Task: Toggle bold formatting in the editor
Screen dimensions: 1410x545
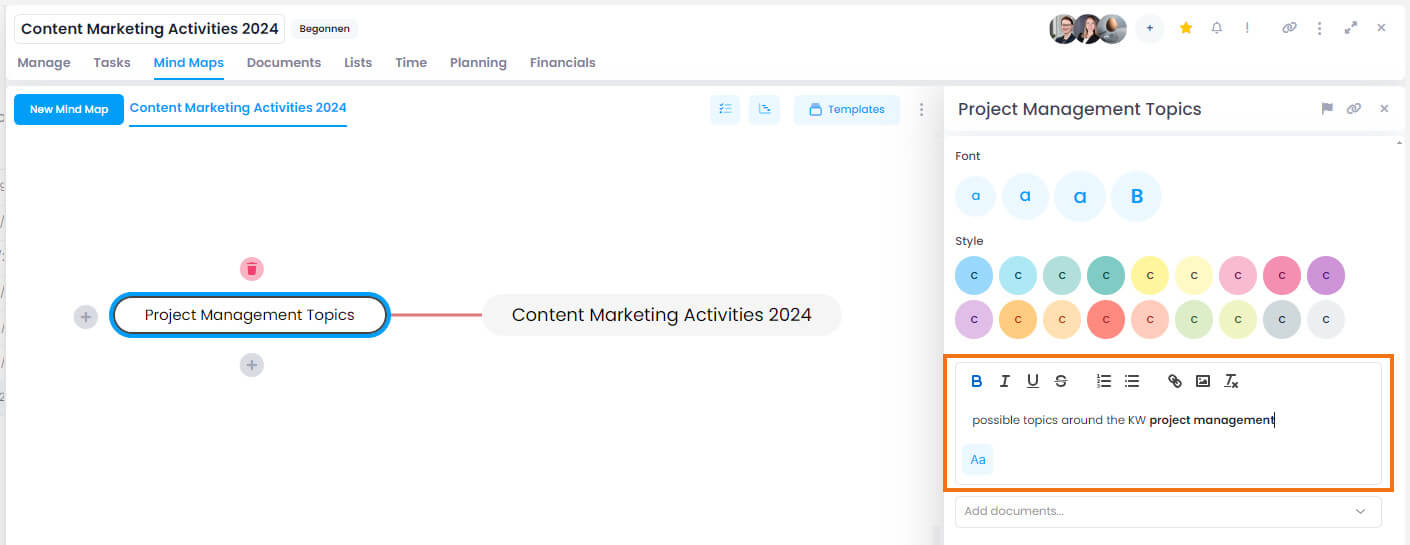Action: coord(977,381)
